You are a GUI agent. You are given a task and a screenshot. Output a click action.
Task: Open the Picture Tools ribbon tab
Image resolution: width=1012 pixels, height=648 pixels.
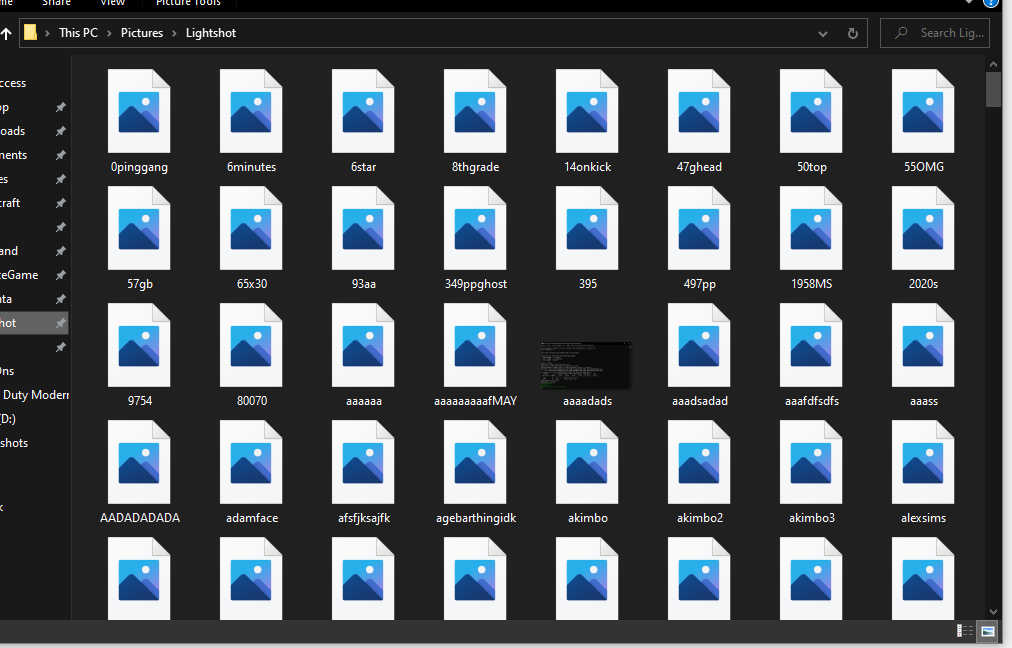tap(187, 3)
